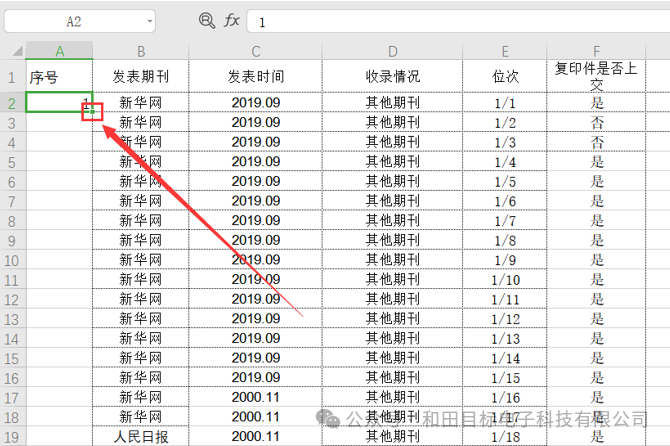Screen dimensions: 670x446
Task: Click the 位次 cell showing 1/16
Action: pos(505,398)
